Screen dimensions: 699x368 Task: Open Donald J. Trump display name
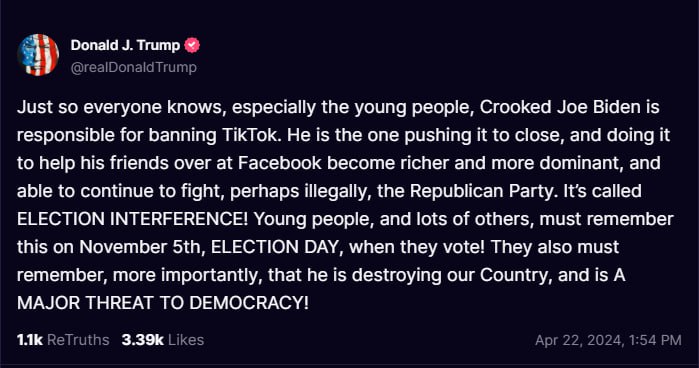point(125,45)
